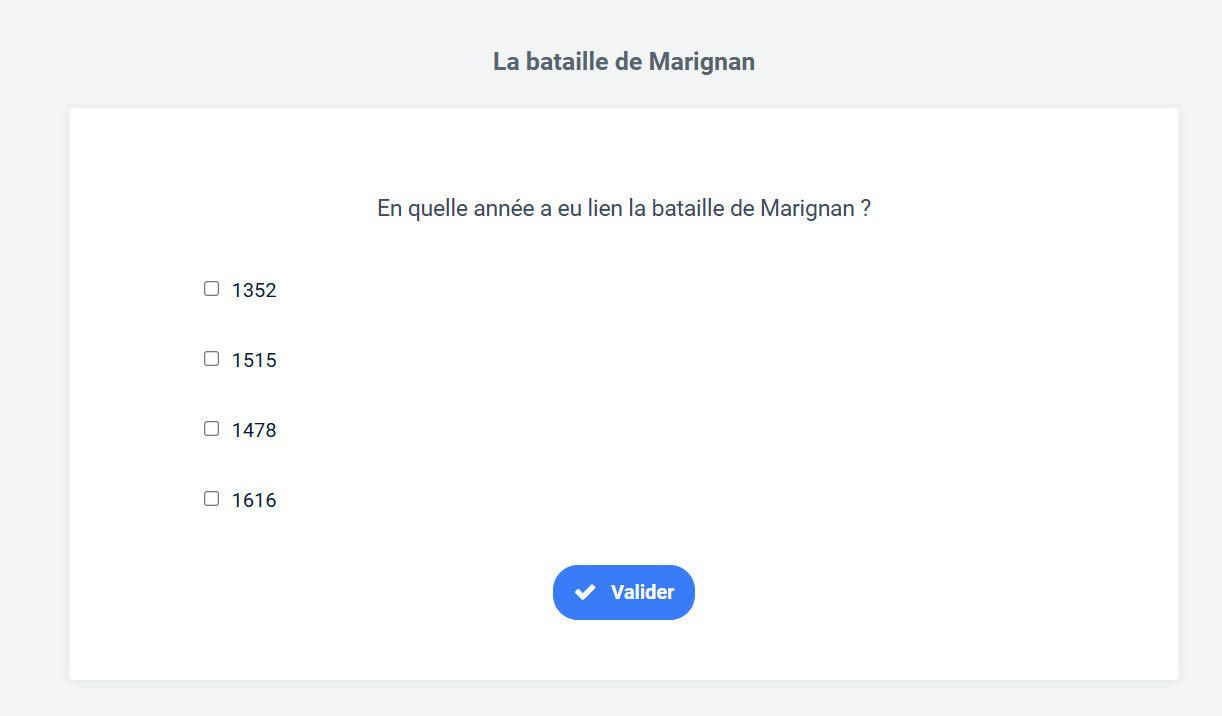Click the 1616 answer label text
This screenshot has height=716, width=1222.
click(x=254, y=500)
